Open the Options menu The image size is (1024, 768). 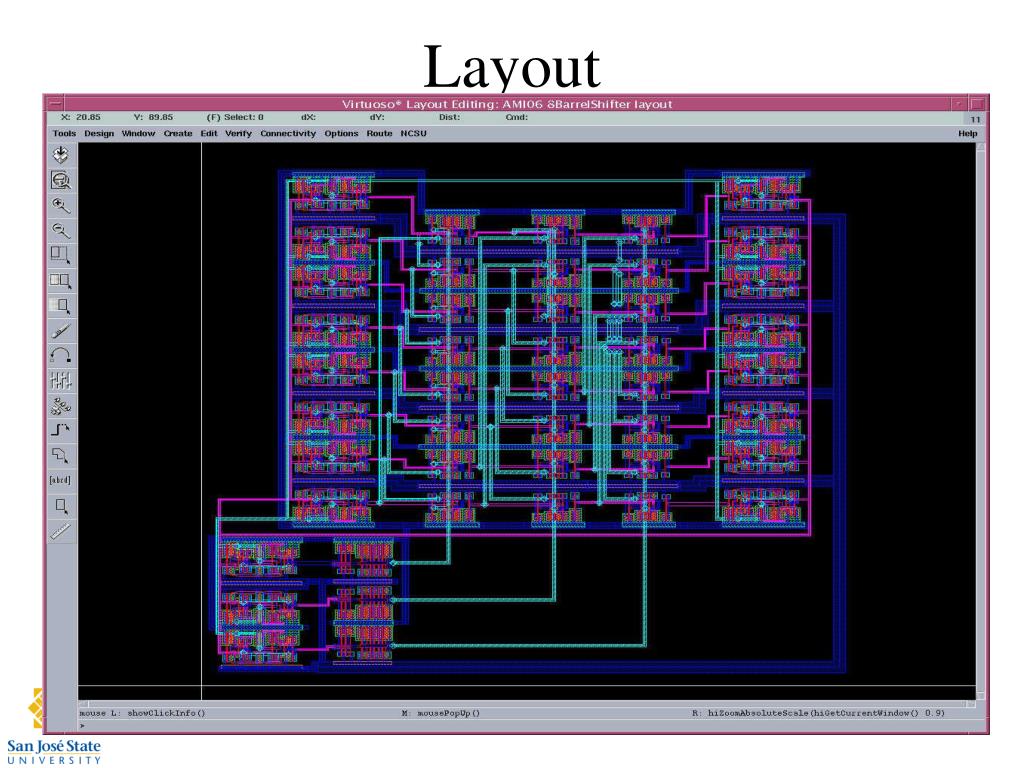342,133
